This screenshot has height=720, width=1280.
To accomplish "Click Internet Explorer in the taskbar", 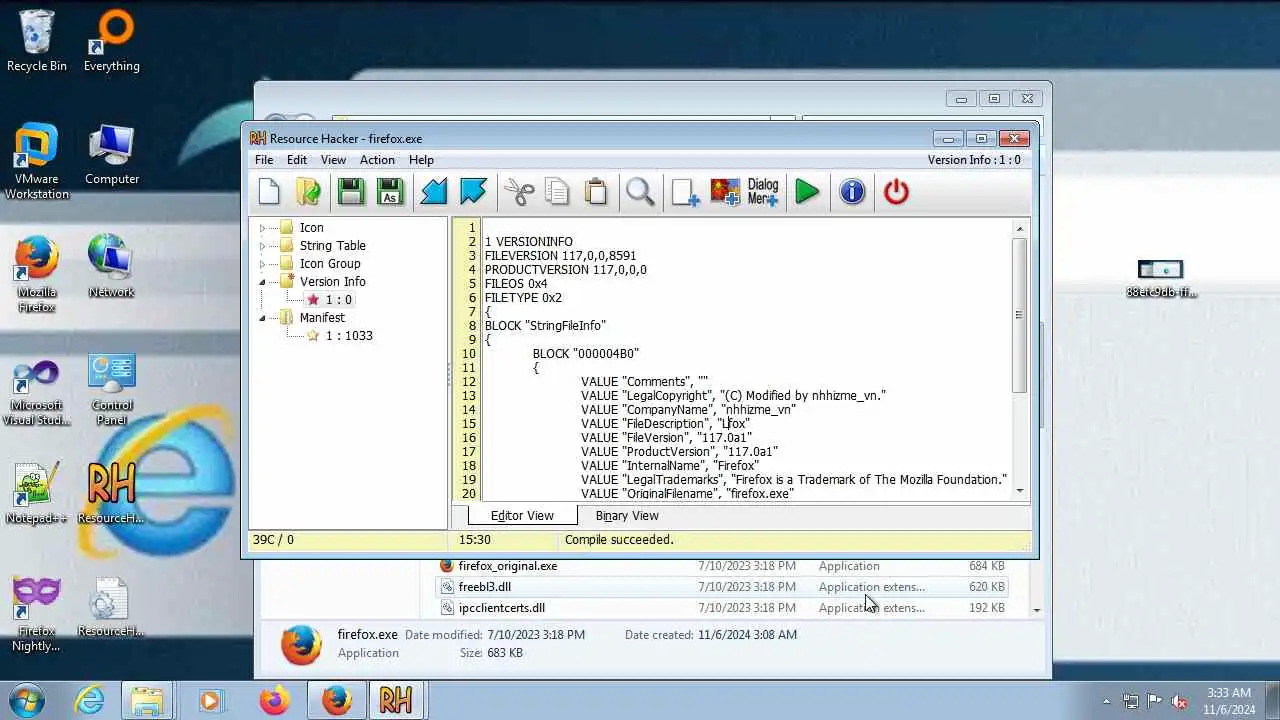I will tap(90, 700).
